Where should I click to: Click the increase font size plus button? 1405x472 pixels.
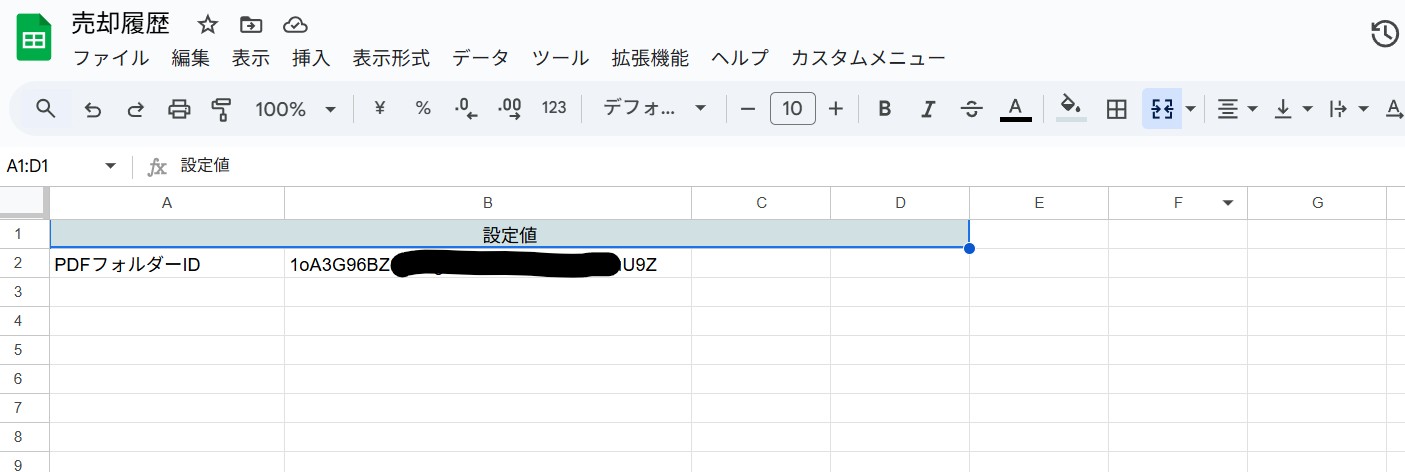836,109
